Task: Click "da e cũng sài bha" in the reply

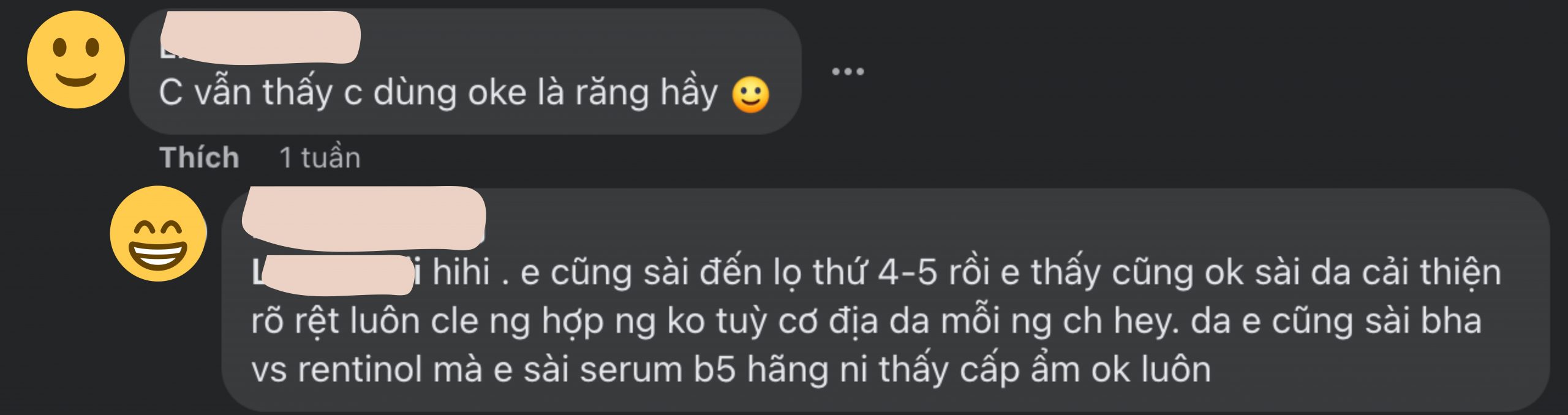Action: 1336,321
